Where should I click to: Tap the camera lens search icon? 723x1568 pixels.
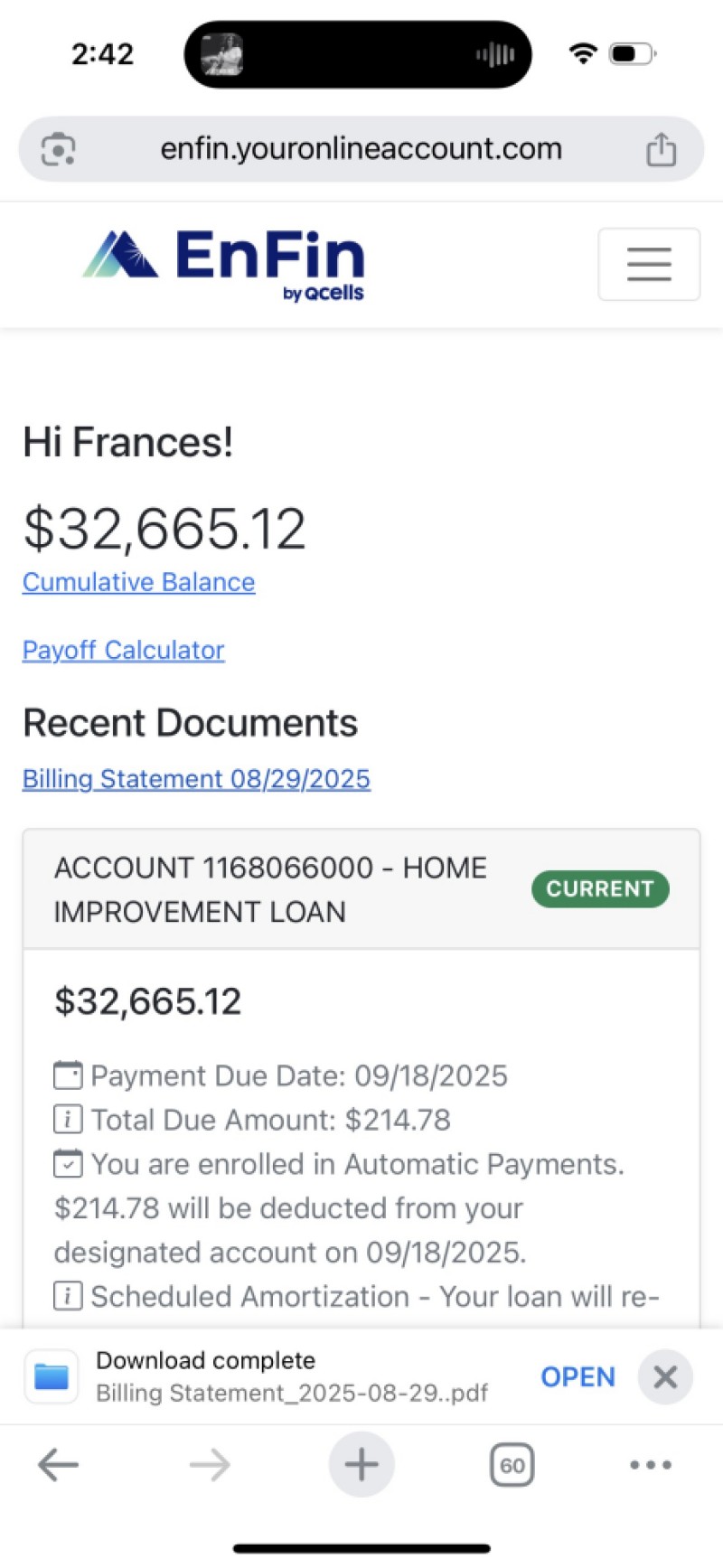[58, 149]
